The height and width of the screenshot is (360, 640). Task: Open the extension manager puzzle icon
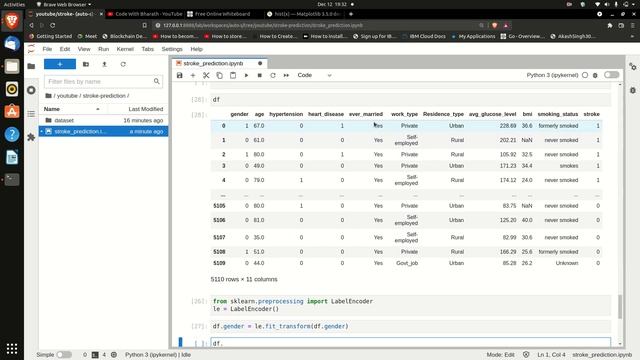pos(31,137)
